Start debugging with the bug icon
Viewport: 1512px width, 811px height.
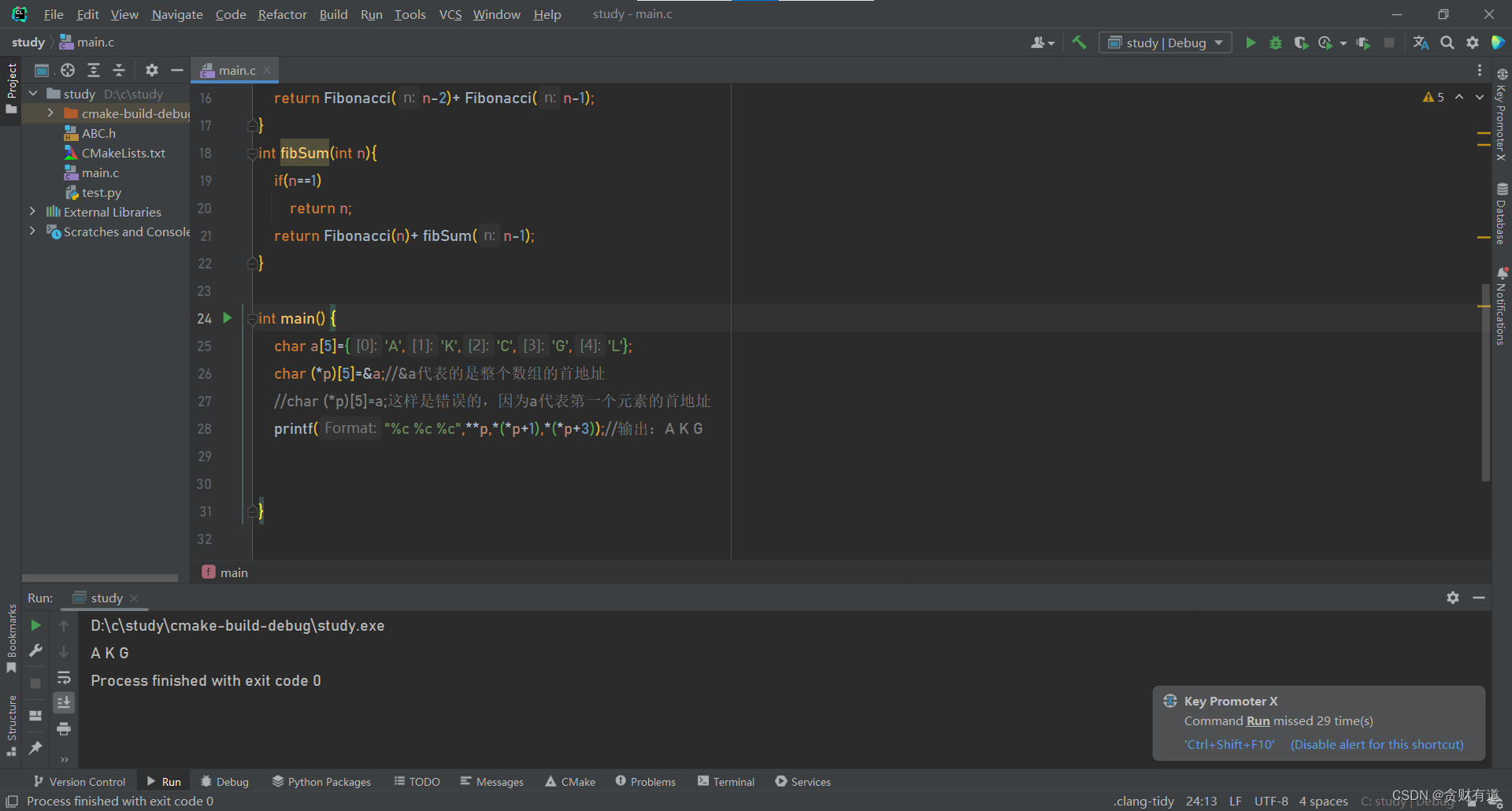[1276, 43]
